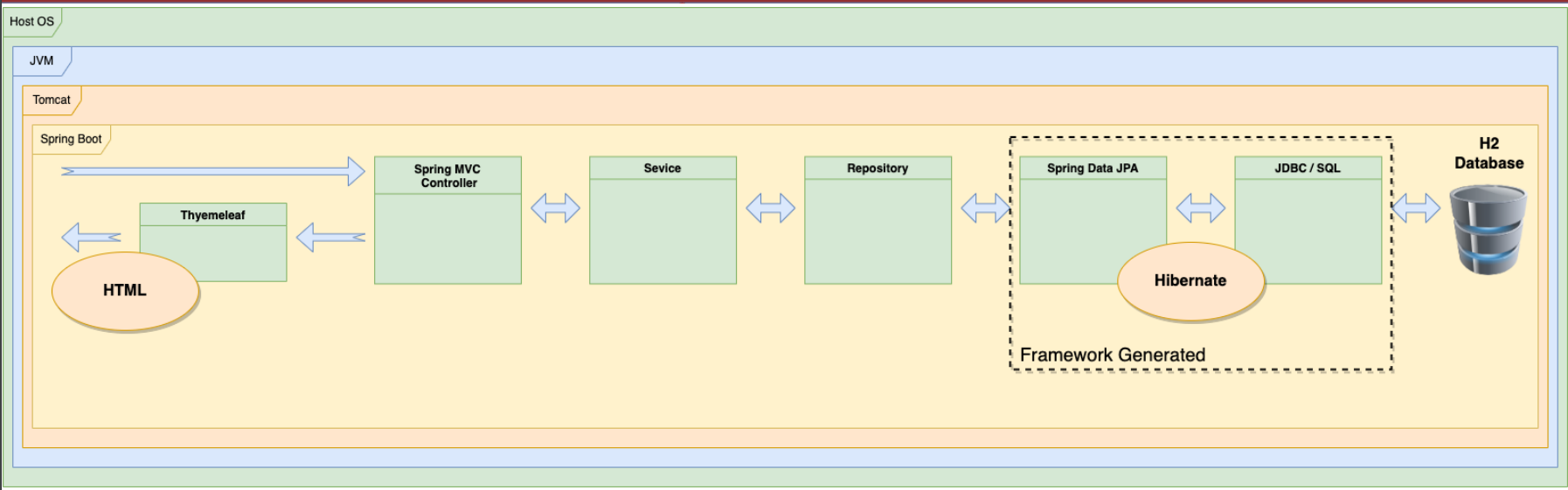
Task: Select the double arrow right of Repository
Action: [984, 208]
